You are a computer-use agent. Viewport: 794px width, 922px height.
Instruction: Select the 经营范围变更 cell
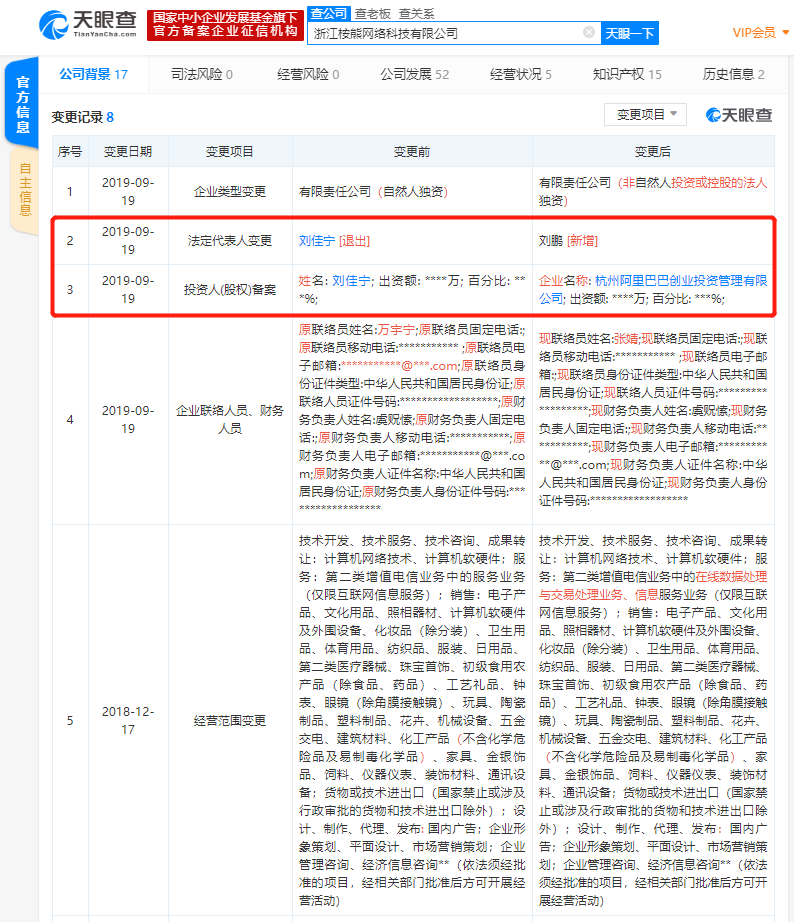point(230,720)
